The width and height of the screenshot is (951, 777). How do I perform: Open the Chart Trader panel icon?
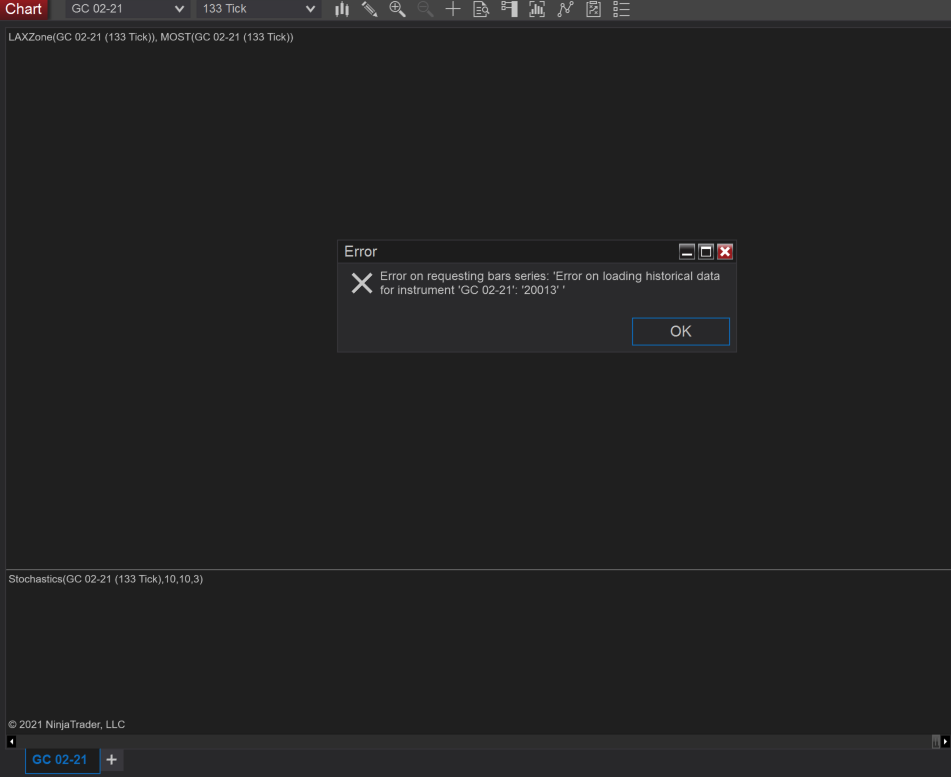coord(509,9)
